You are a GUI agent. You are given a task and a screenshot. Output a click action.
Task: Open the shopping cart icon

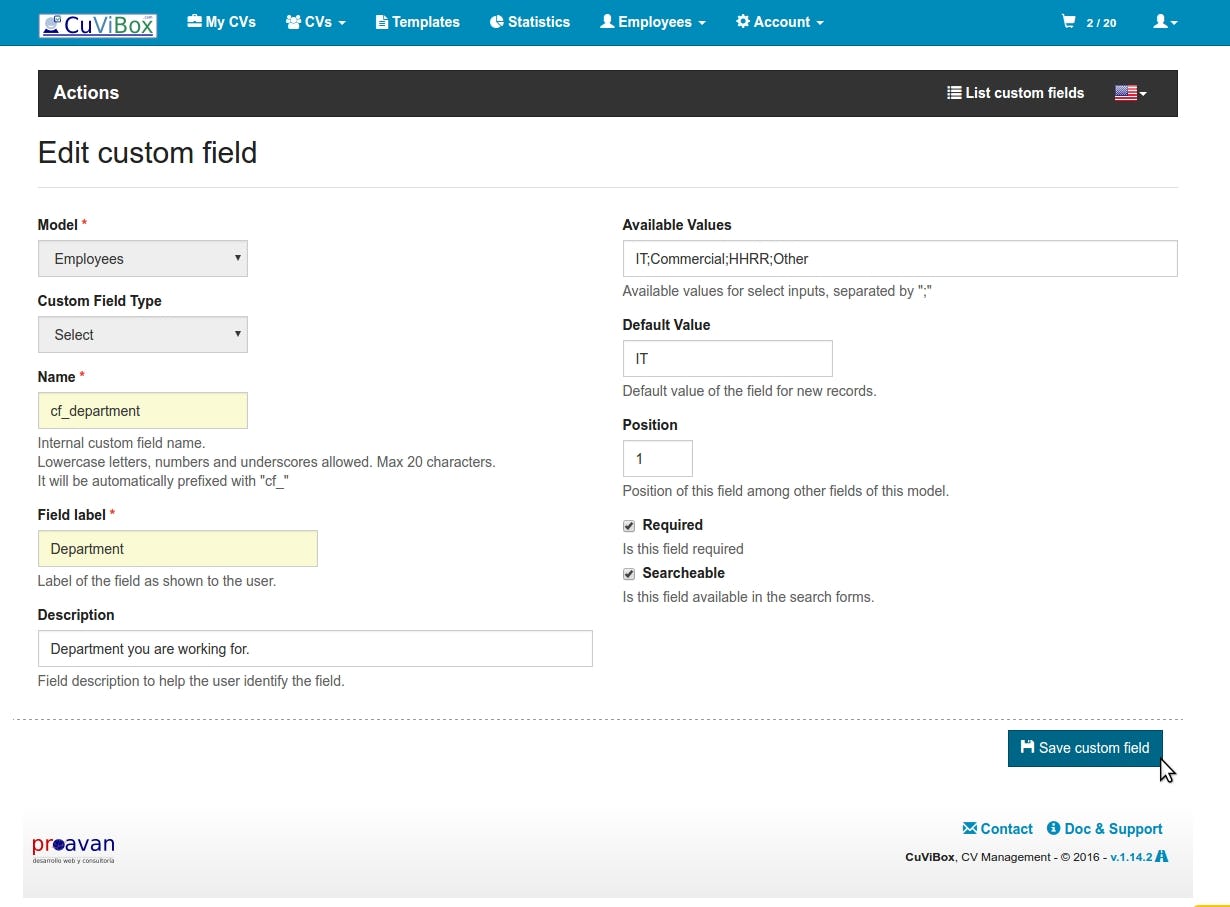(1069, 22)
